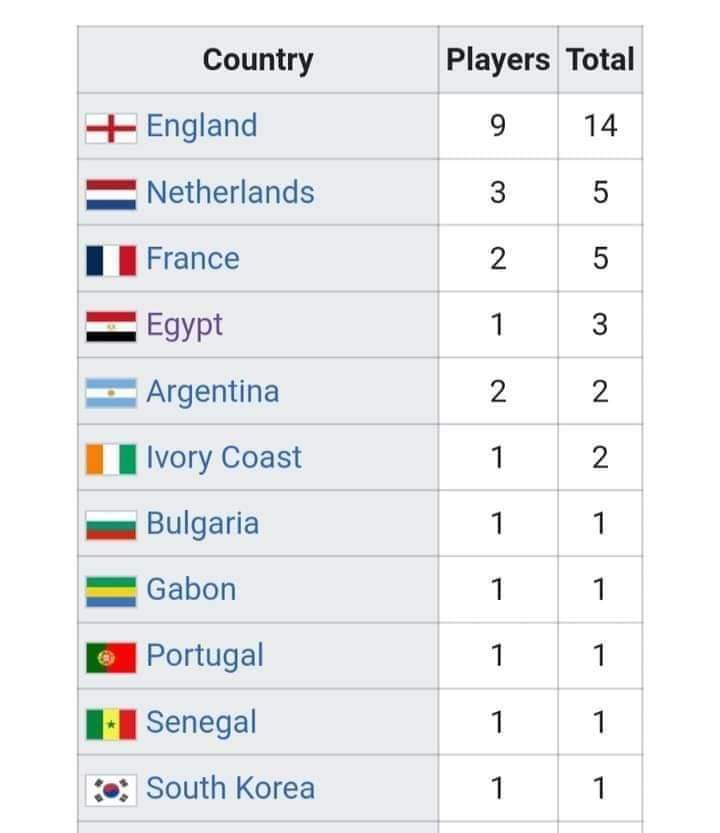Click the Portugal flag icon
The width and height of the screenshot is (720, 833).
click(x=111, y=658)
